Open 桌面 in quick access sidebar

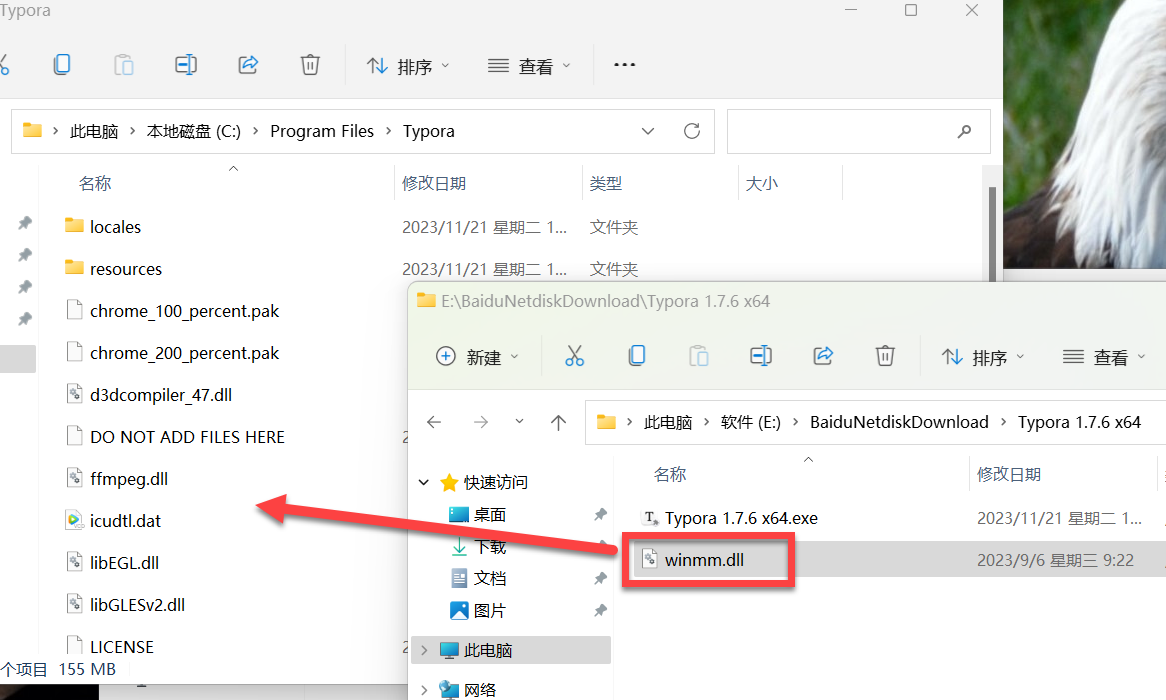[x=490, y=515]
